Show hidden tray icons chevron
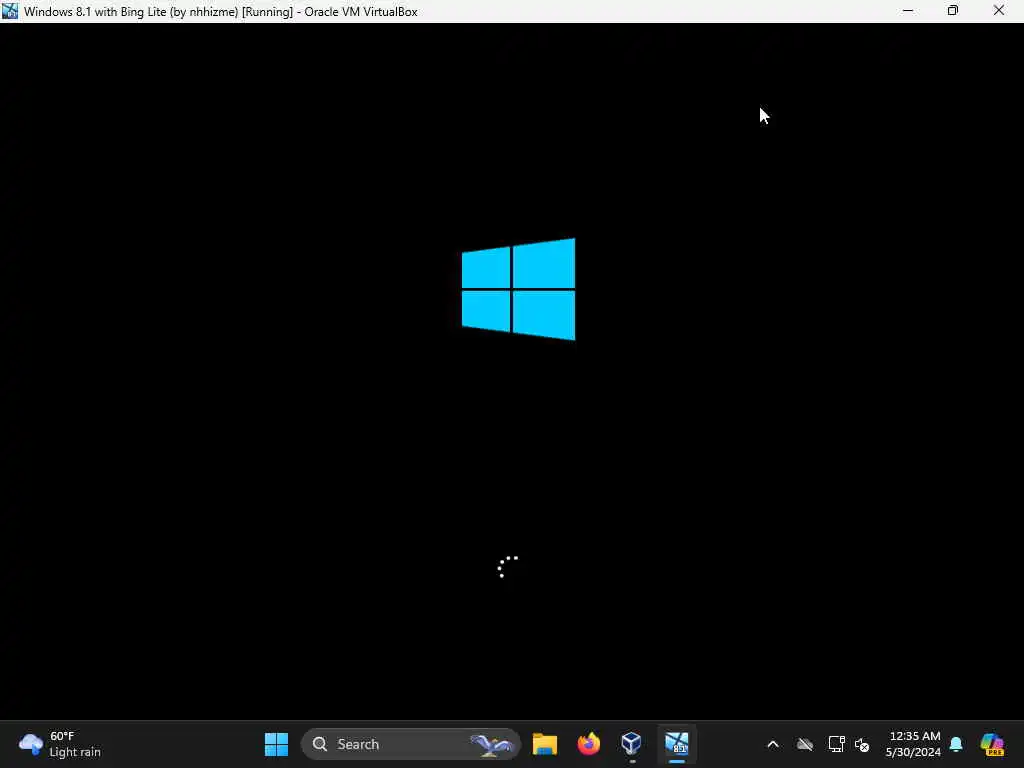The image size is (1024, 768). (773, 744)
